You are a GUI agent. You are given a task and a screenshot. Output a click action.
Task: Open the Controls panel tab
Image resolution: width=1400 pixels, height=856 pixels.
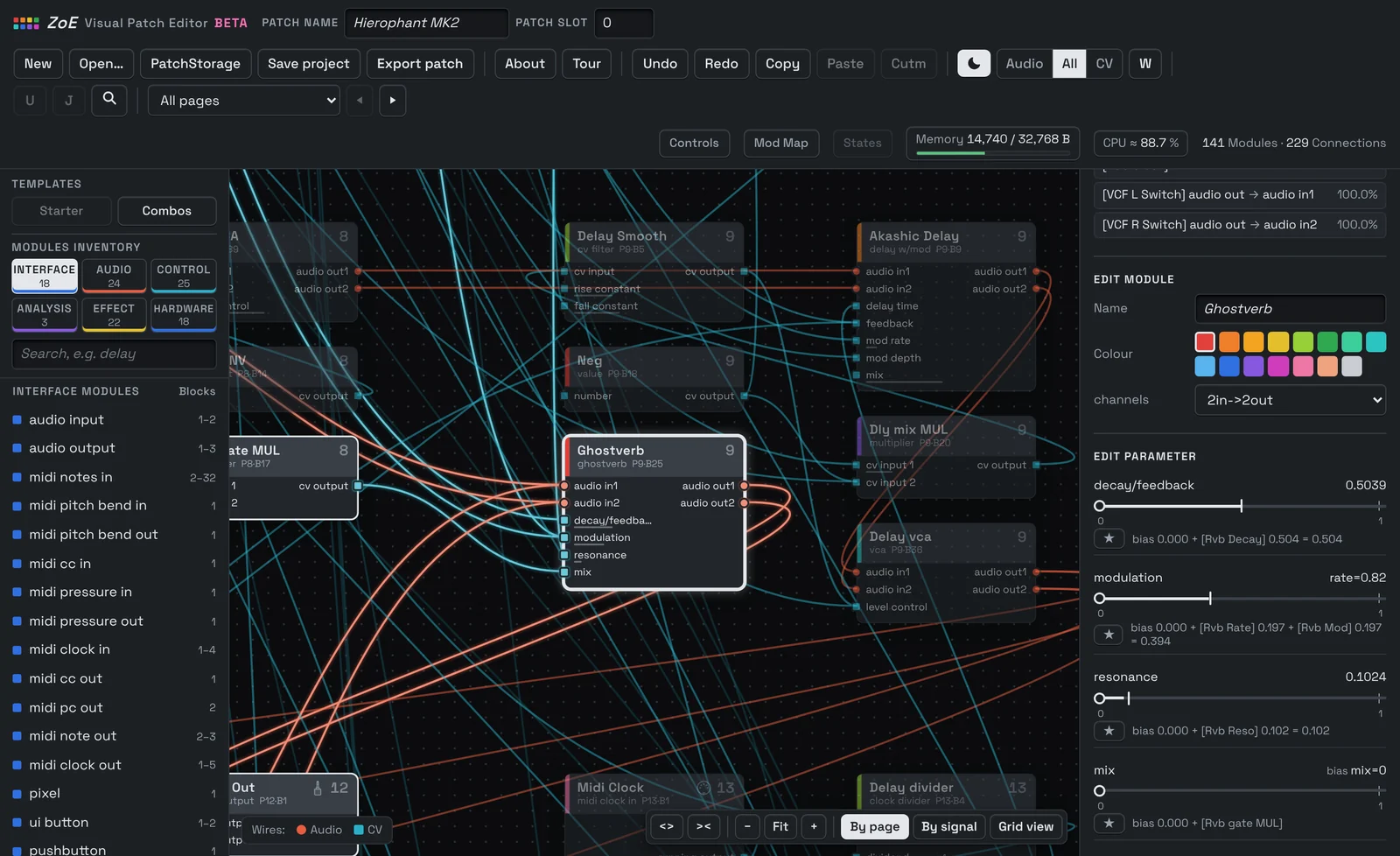tap(694, 143)
